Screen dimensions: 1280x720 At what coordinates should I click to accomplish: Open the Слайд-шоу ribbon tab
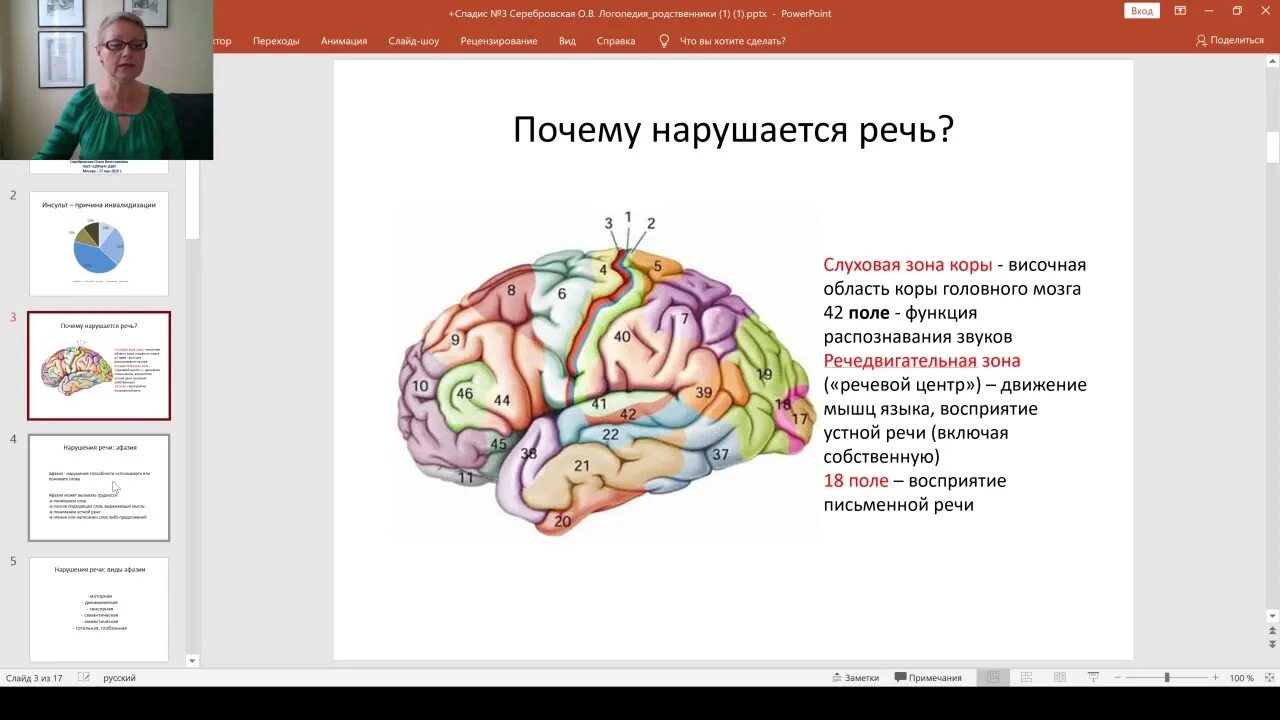pyautogui.click(x=414, y=41)
